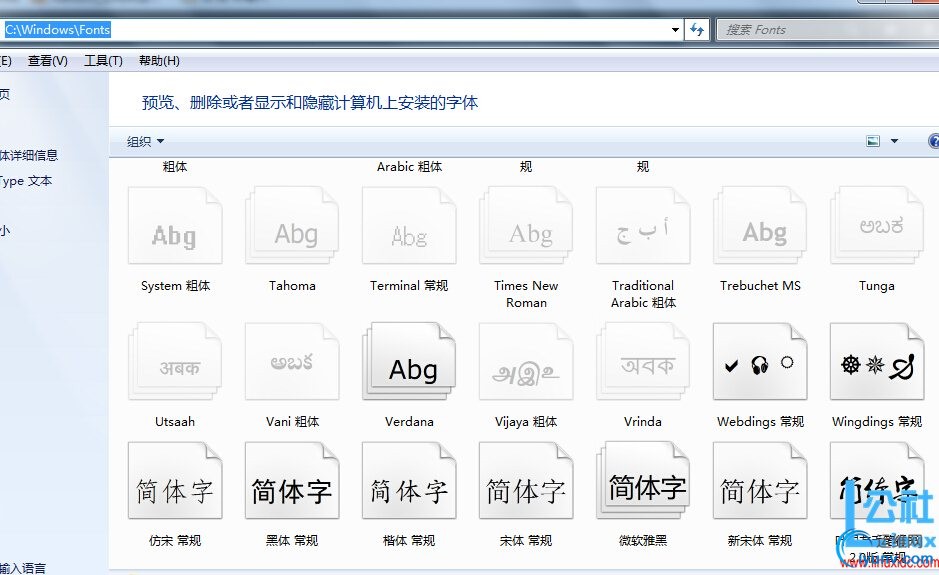Select the Utsaah font icon
This screenshot has width=939, height=575.
[x=175, y=361]
